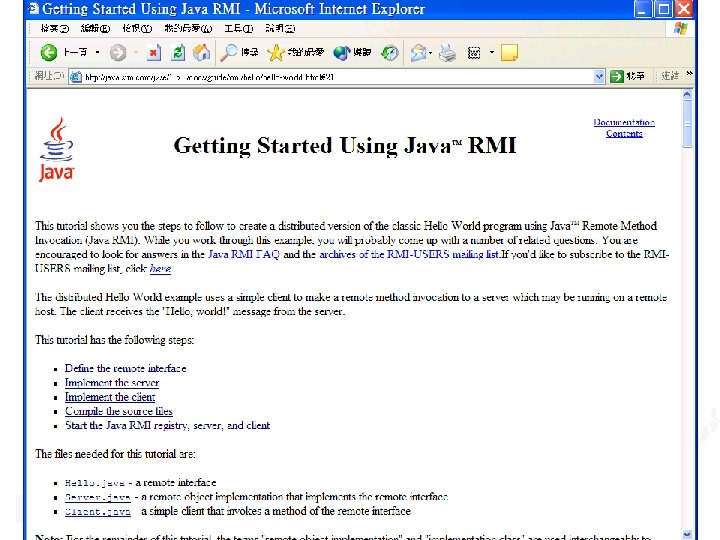The width and height of the screenshot is (720, 540).
Task: Click the Windows flag logo in the menu bar
Action: 681,28
